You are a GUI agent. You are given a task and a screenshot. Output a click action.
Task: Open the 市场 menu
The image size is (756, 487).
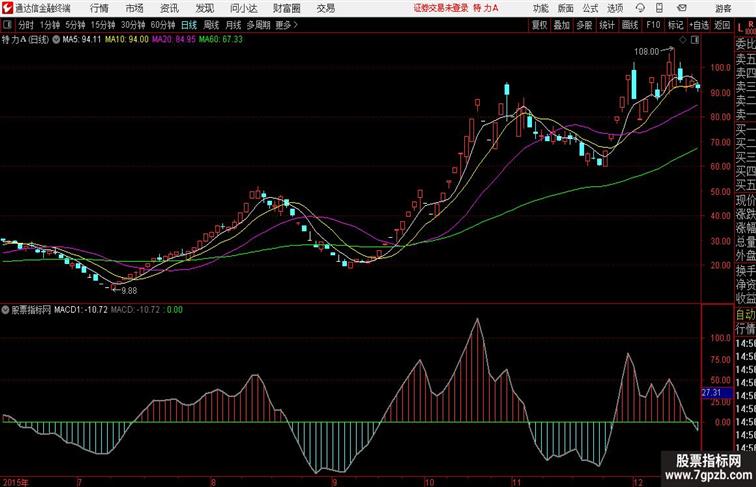point(135,8)
